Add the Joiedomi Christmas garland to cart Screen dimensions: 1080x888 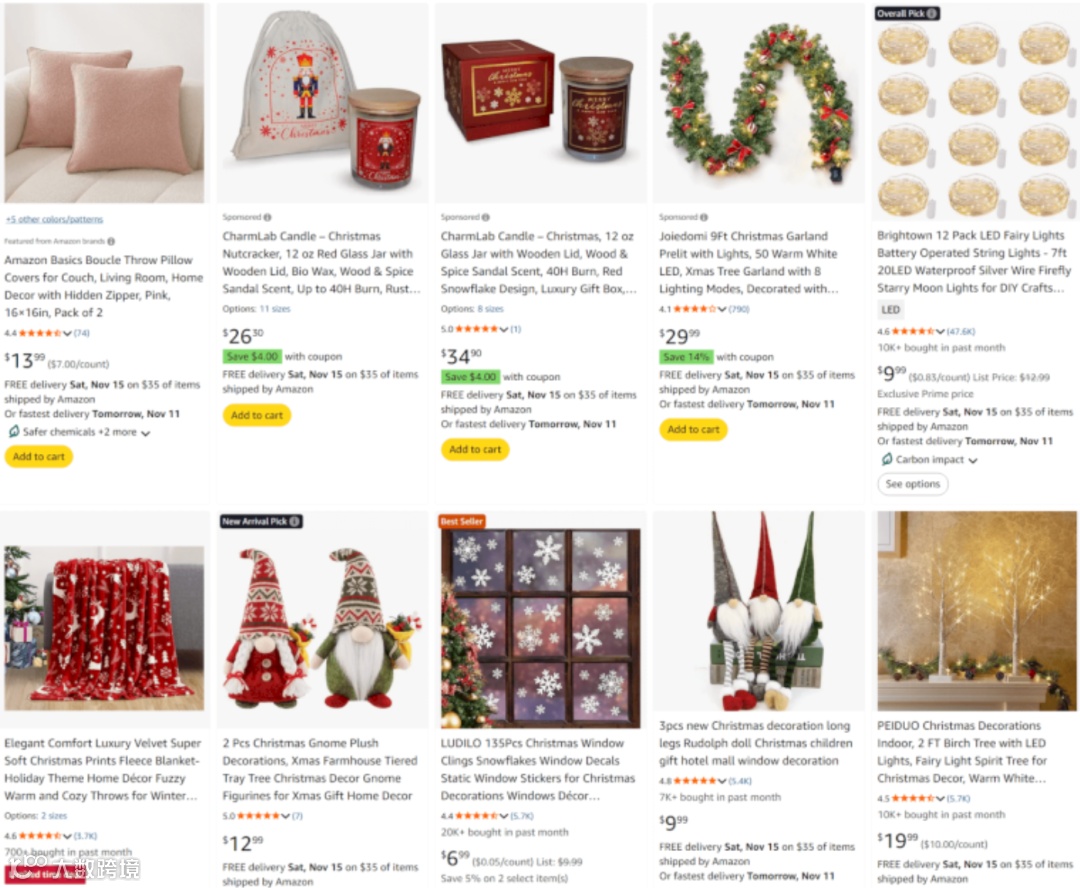[x=693, y=429]
